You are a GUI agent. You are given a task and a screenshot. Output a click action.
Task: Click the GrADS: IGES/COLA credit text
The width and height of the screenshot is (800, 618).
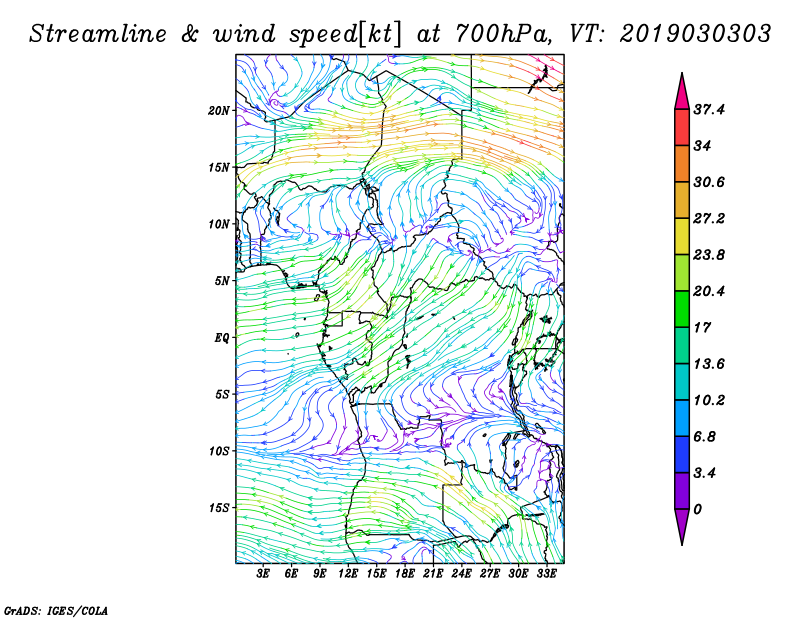point(56,611)
